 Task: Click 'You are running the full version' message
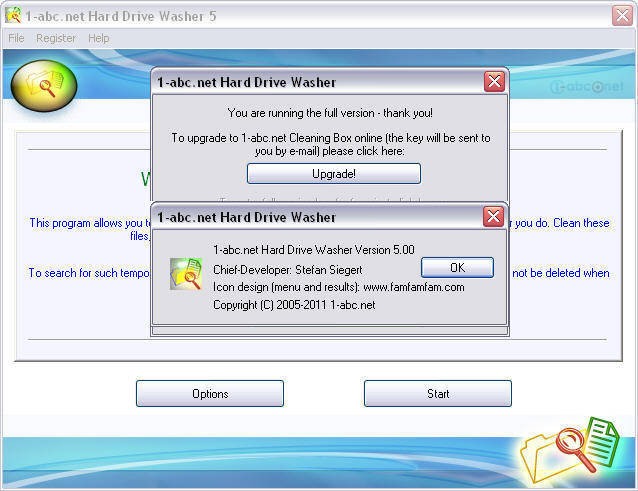coord(330,113)
